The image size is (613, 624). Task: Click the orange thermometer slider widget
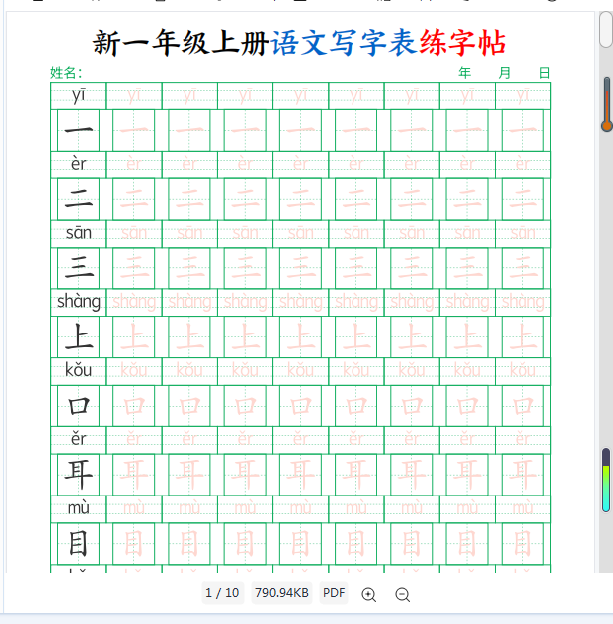click(607, 104)
